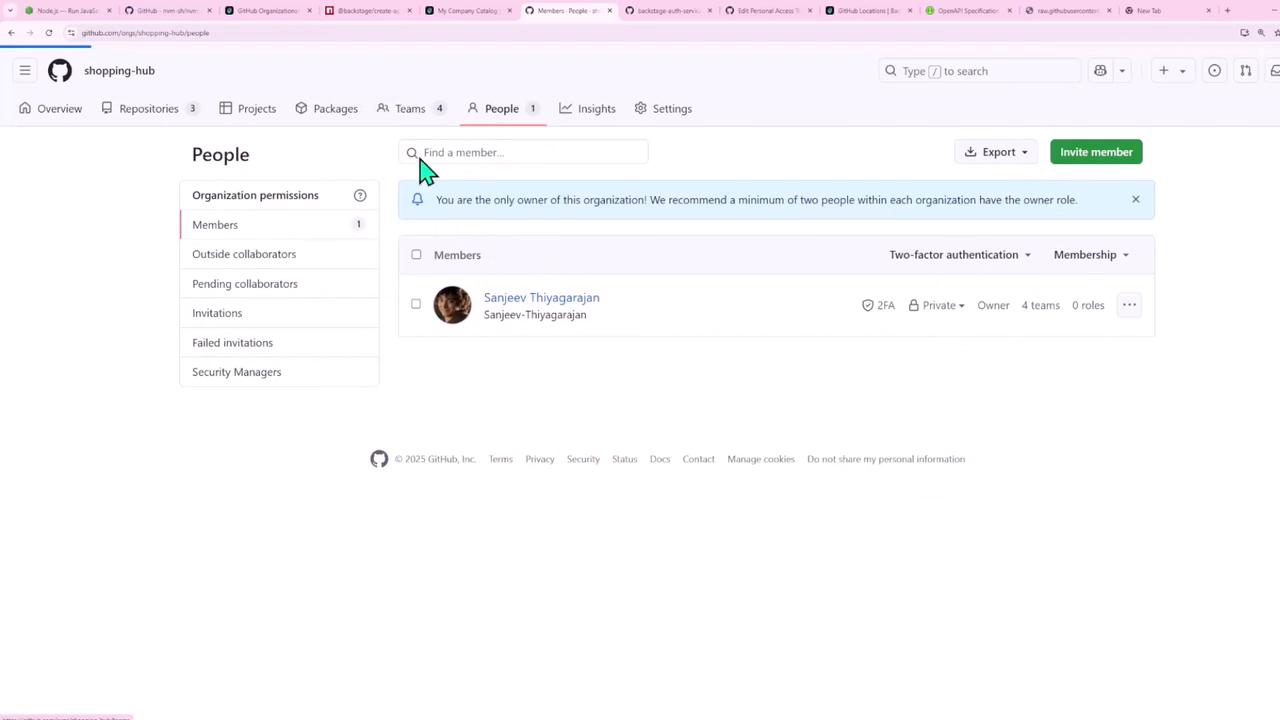Click the footer GitHub logo
This screenshot has width=1280, height=720.
[x=379, y=459]
